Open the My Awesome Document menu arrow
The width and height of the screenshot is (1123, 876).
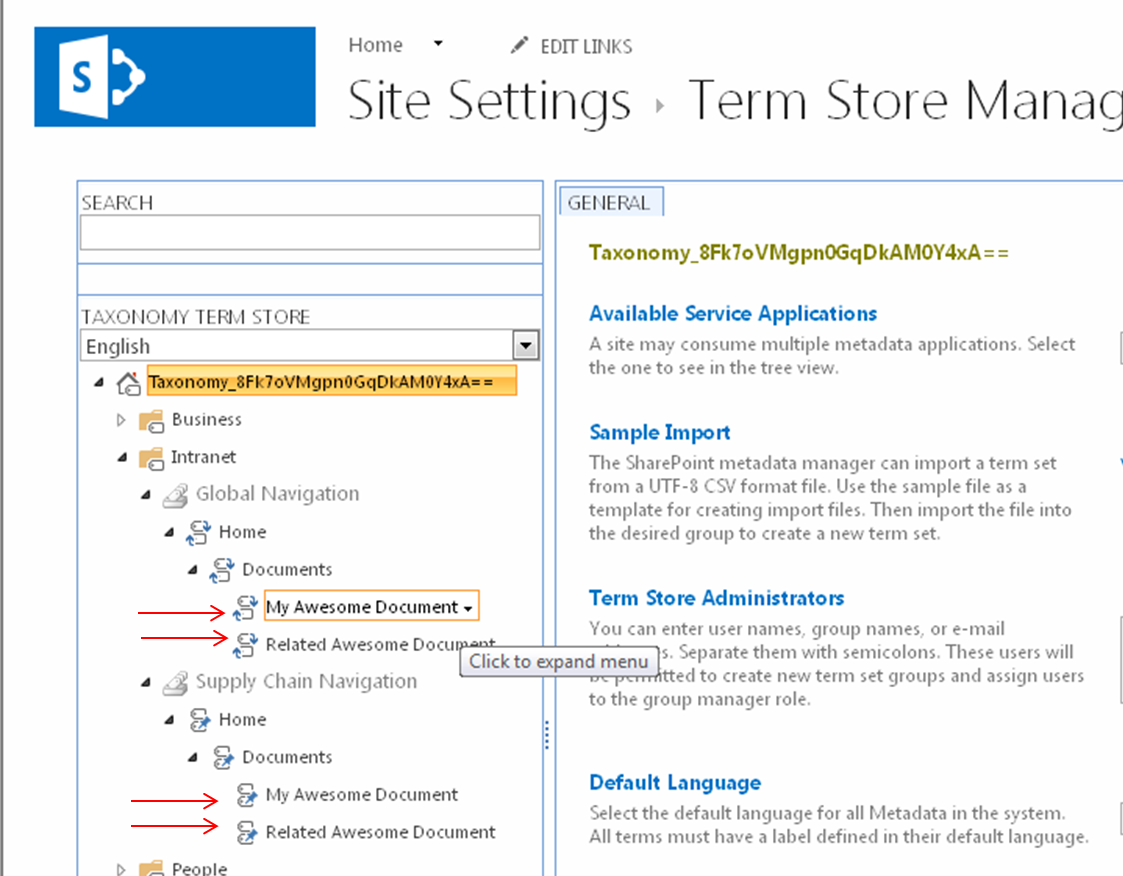point(468,608)
